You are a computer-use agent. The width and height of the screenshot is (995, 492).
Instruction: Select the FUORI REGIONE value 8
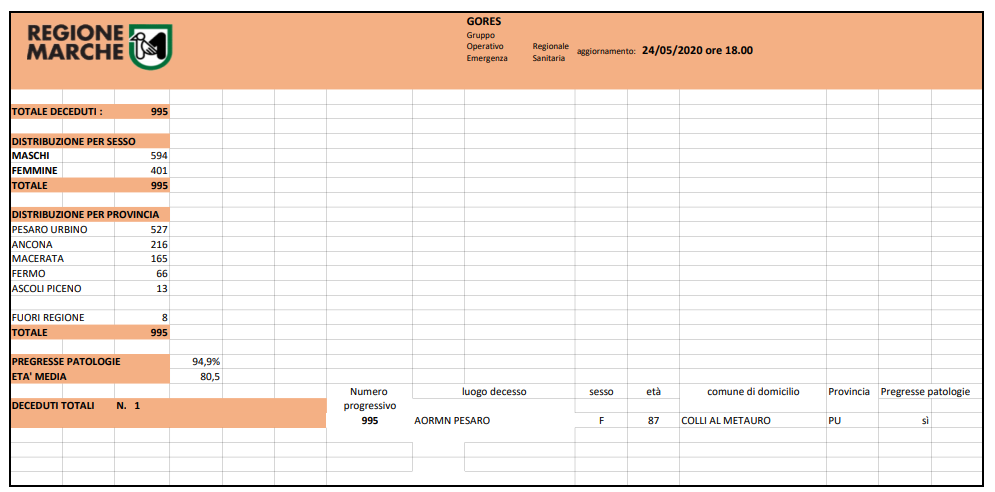coord(165,317)
